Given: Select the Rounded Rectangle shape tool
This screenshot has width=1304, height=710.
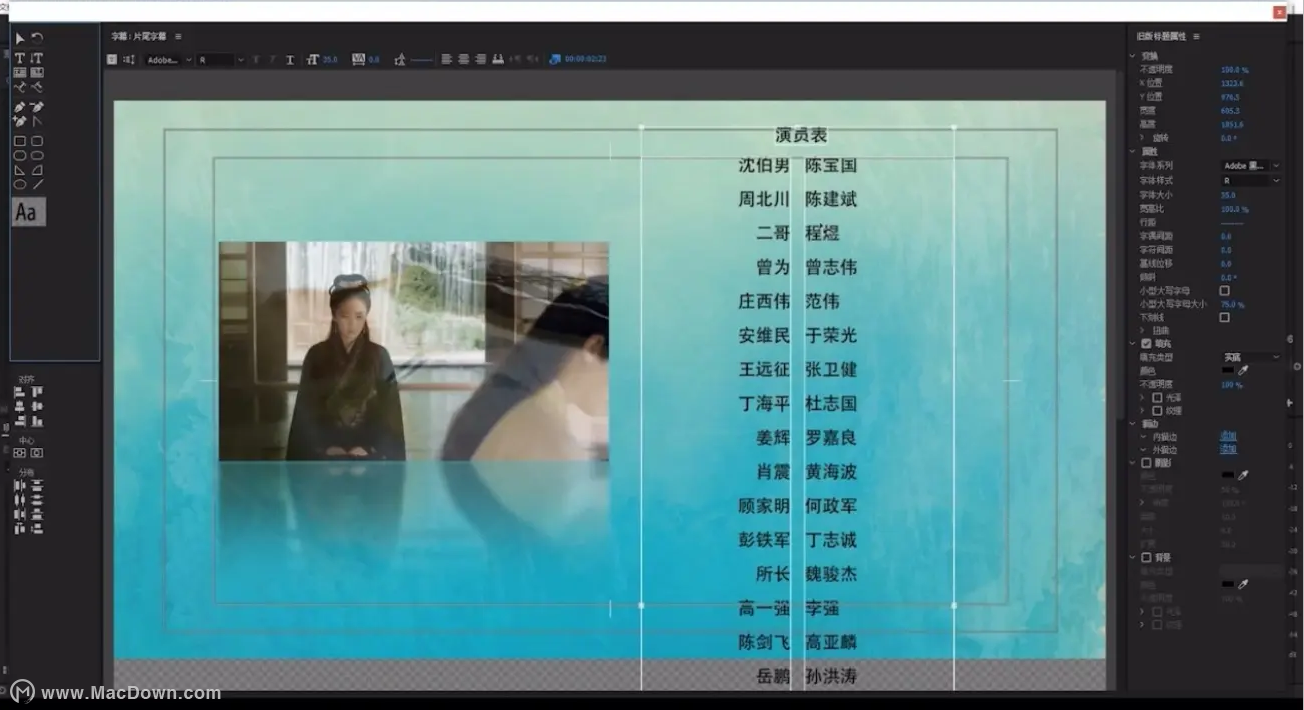Looking at the screenshot, I should 37,141.
